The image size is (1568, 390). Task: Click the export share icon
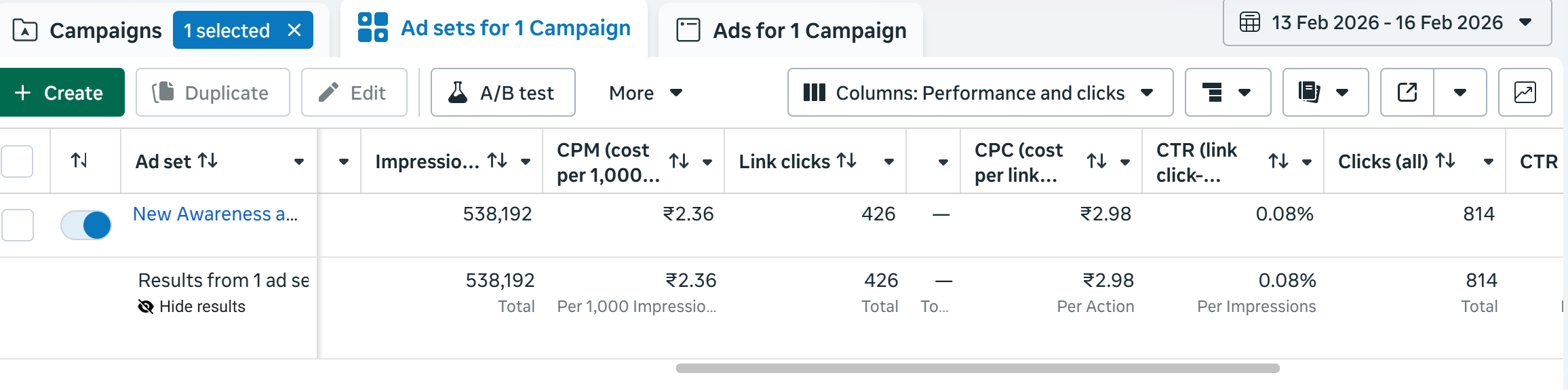(1407, 92)
